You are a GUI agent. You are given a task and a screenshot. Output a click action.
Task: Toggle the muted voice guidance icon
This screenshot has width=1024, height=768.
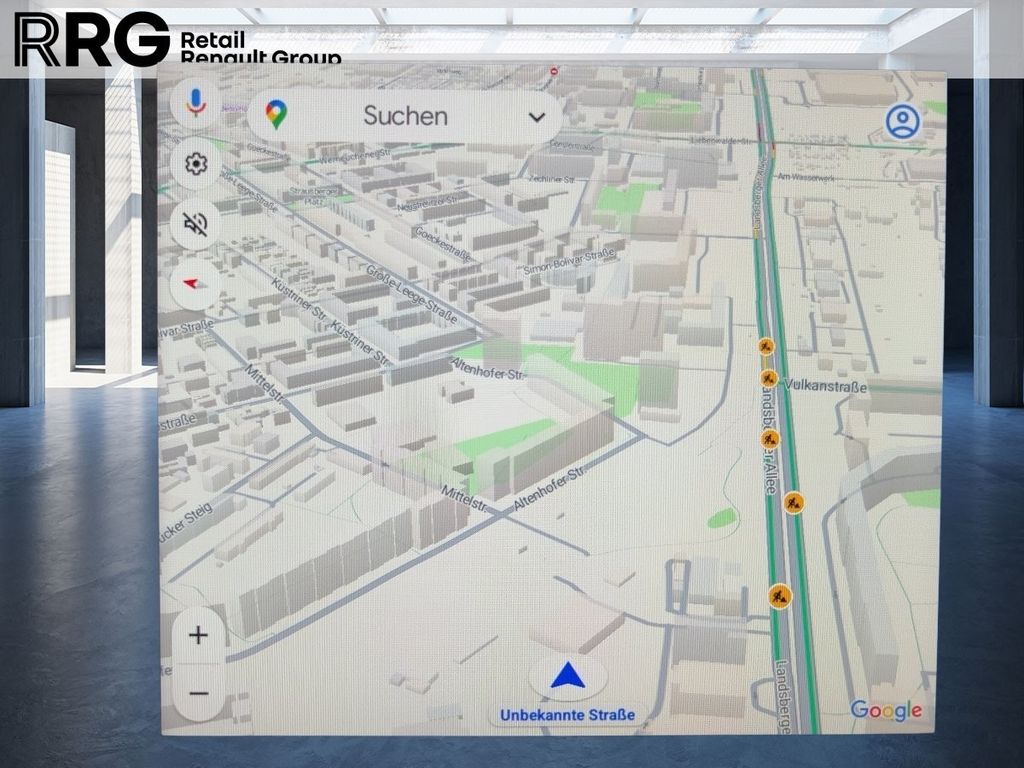point(196,224)
